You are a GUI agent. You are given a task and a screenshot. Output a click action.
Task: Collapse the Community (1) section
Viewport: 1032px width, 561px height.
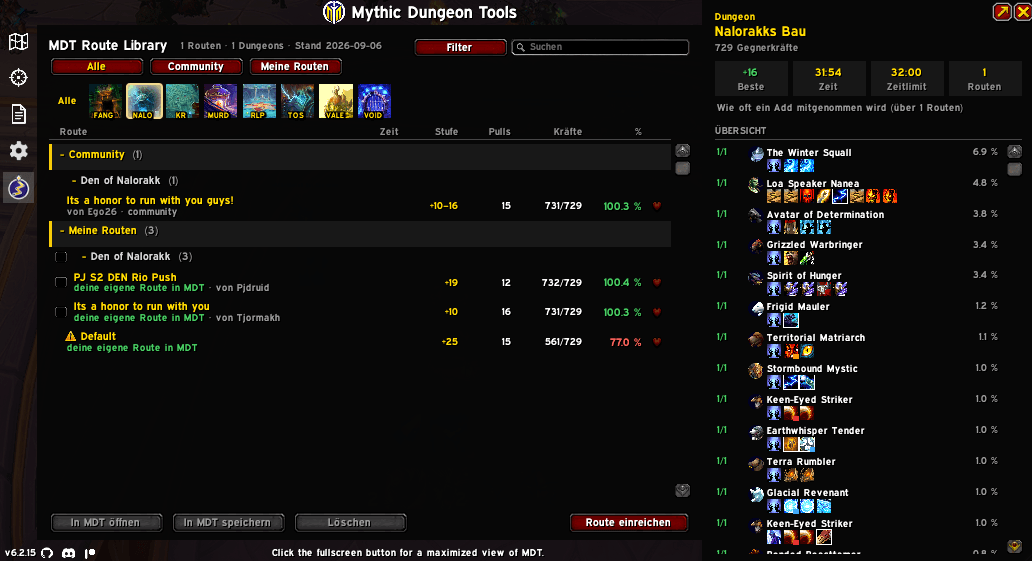(360, 155)
